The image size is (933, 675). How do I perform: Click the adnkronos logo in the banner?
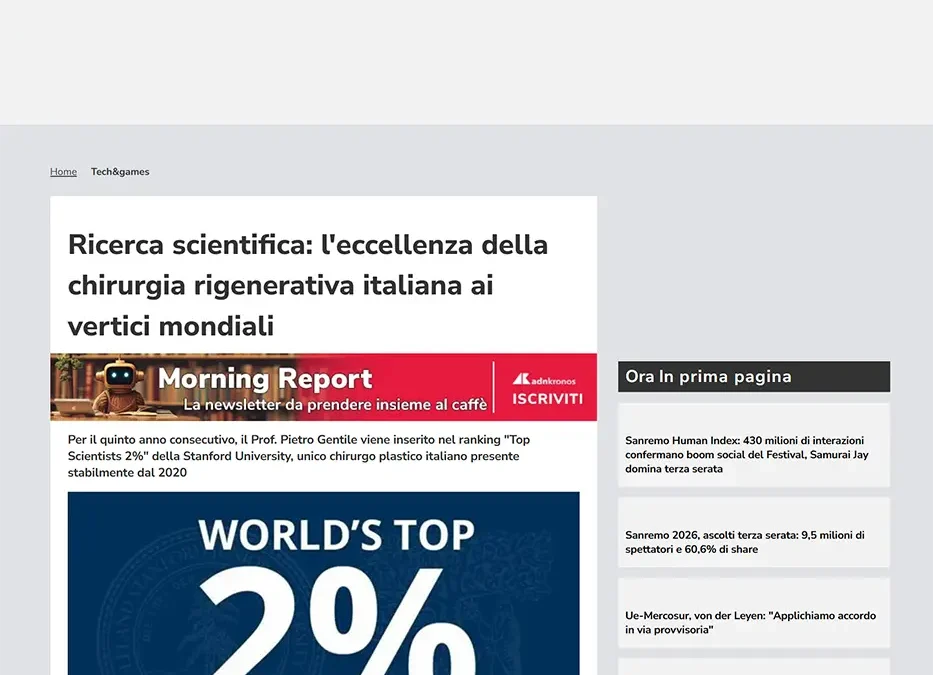tap(544, 379)
